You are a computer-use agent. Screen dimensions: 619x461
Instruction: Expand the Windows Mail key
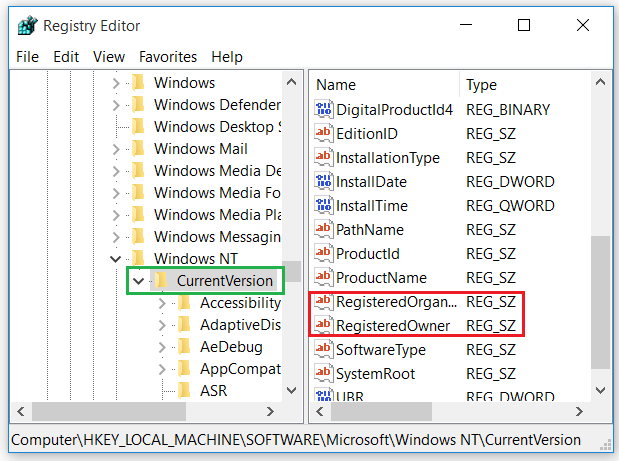[116, 149]
